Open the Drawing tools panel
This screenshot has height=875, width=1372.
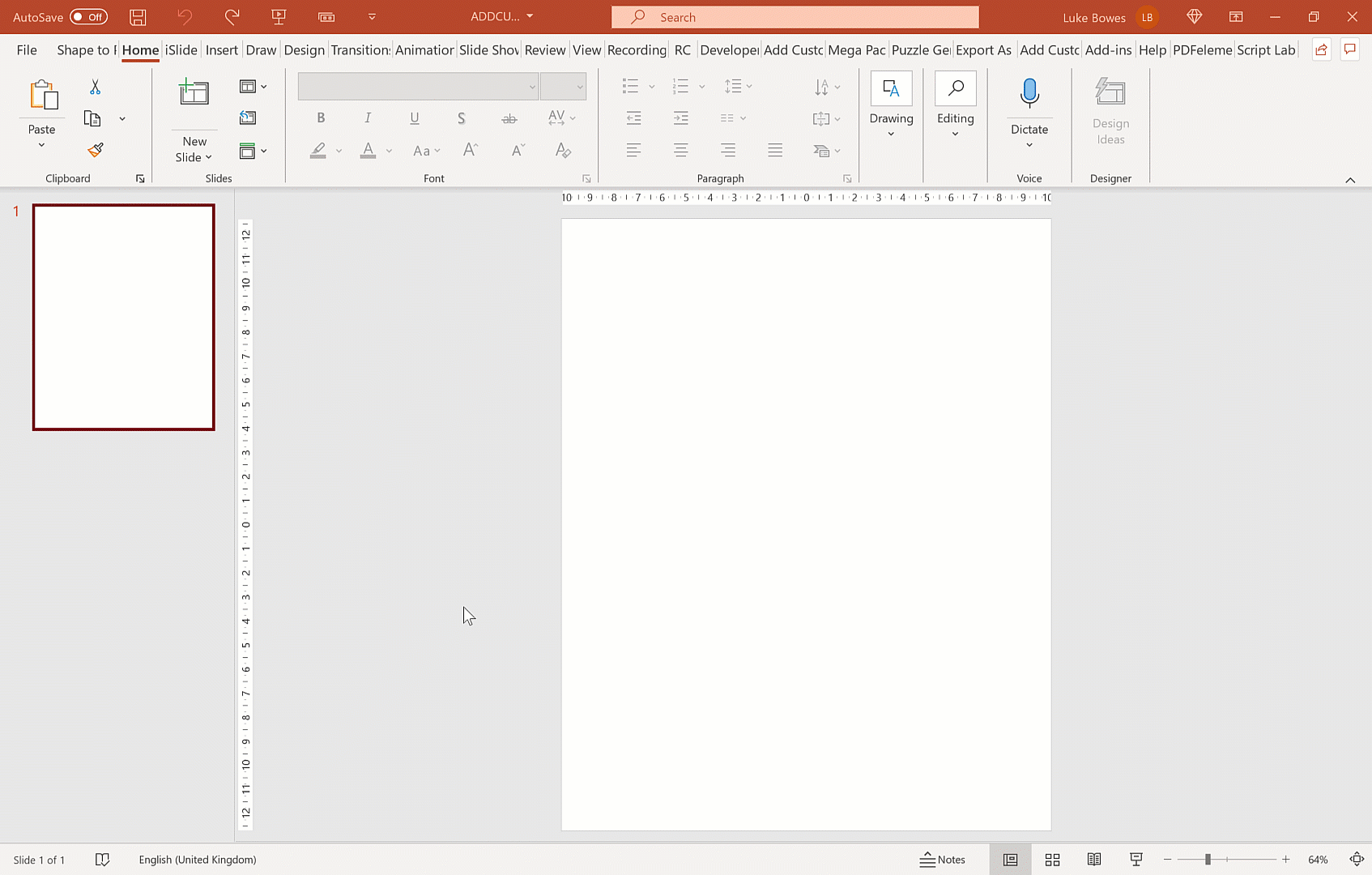point(891,108)
